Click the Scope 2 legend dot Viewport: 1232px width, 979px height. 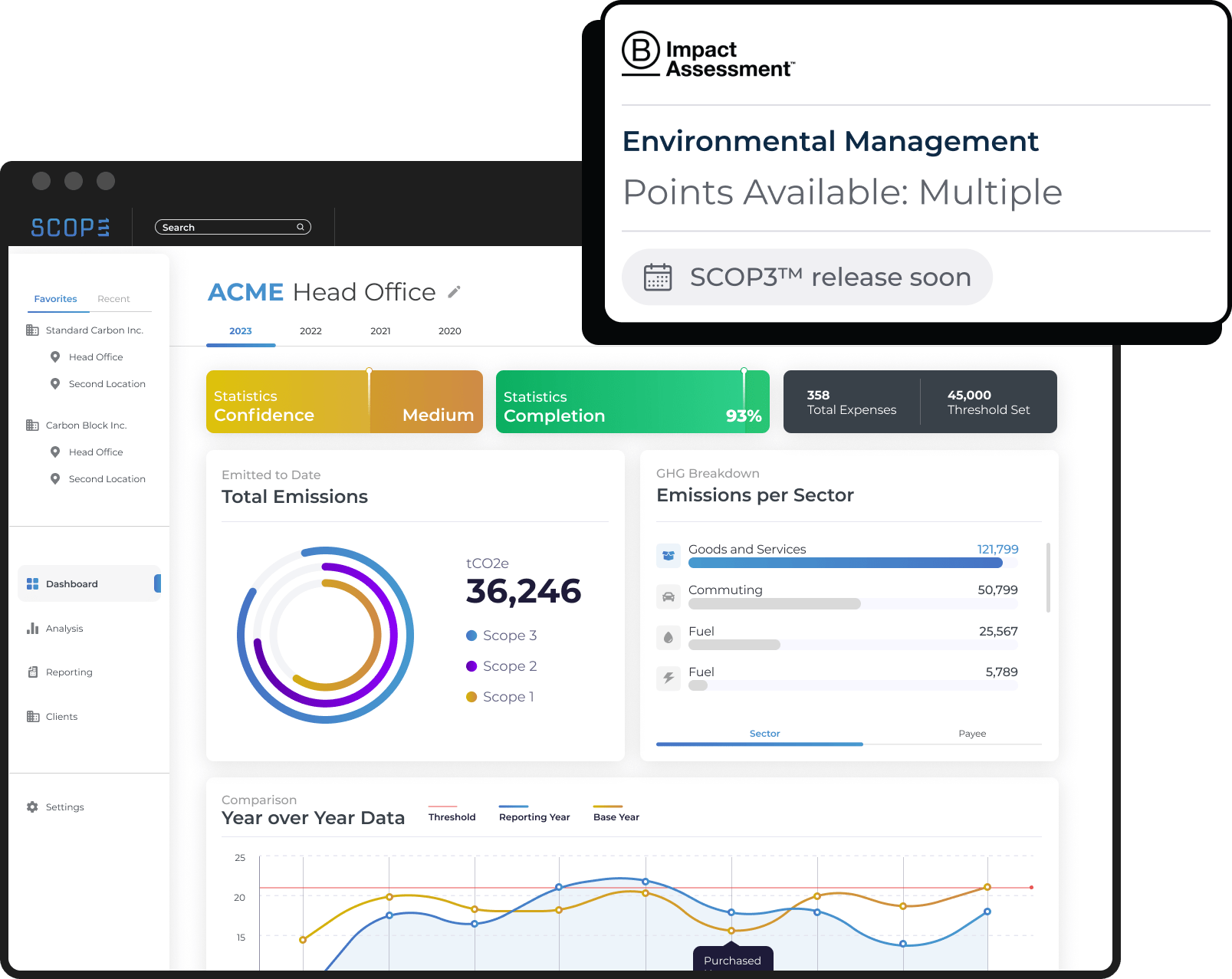coord(471,666)
